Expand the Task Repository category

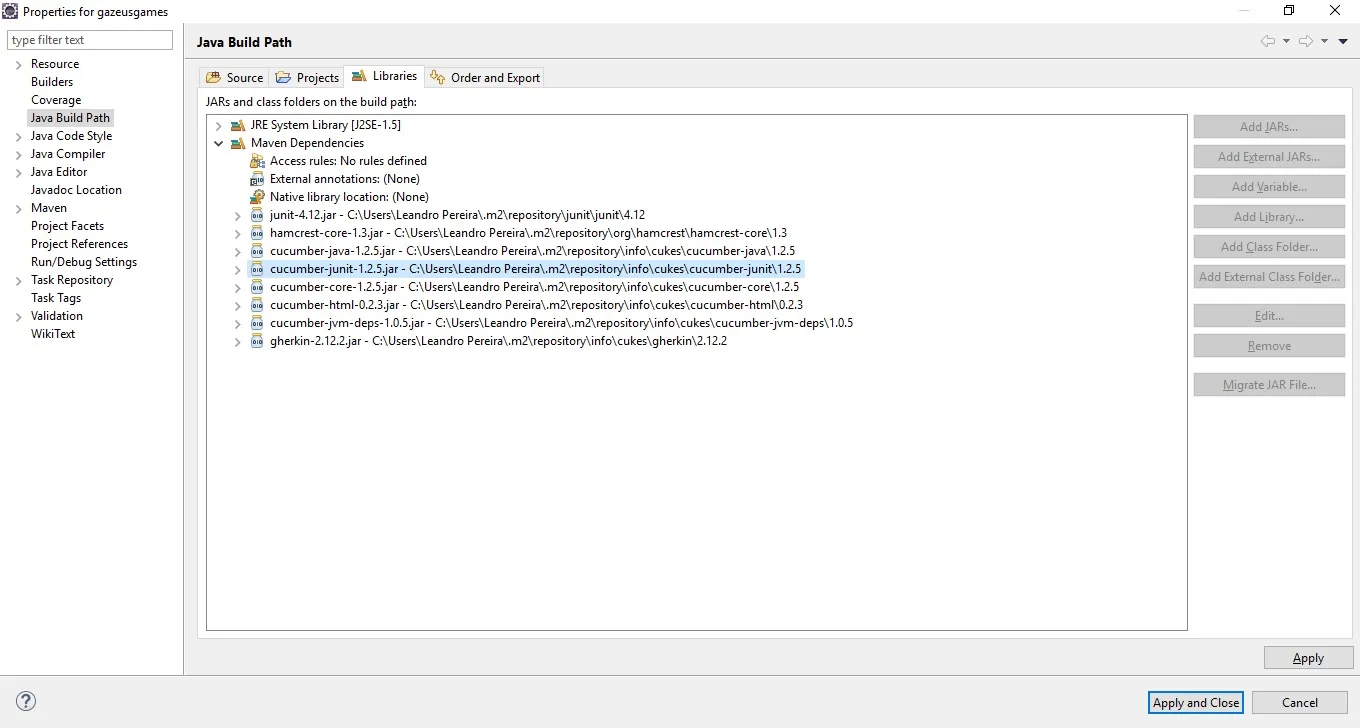(x=18, y=280)
